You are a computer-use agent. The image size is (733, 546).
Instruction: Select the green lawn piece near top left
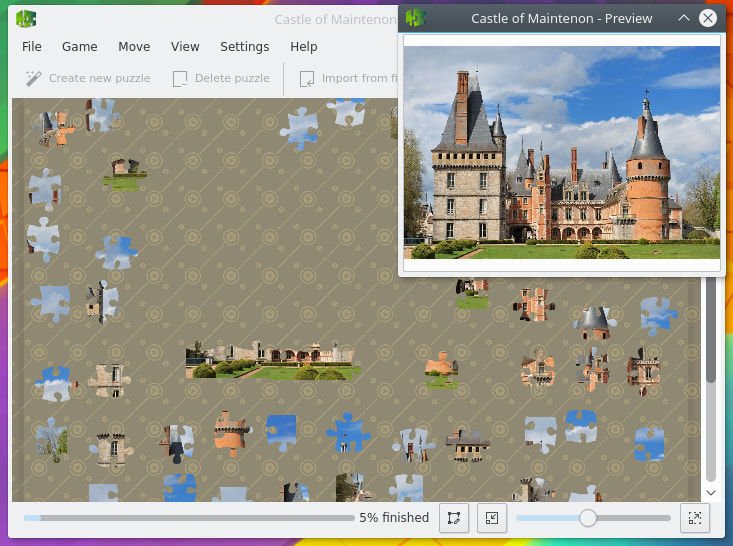tap(125, 175)
